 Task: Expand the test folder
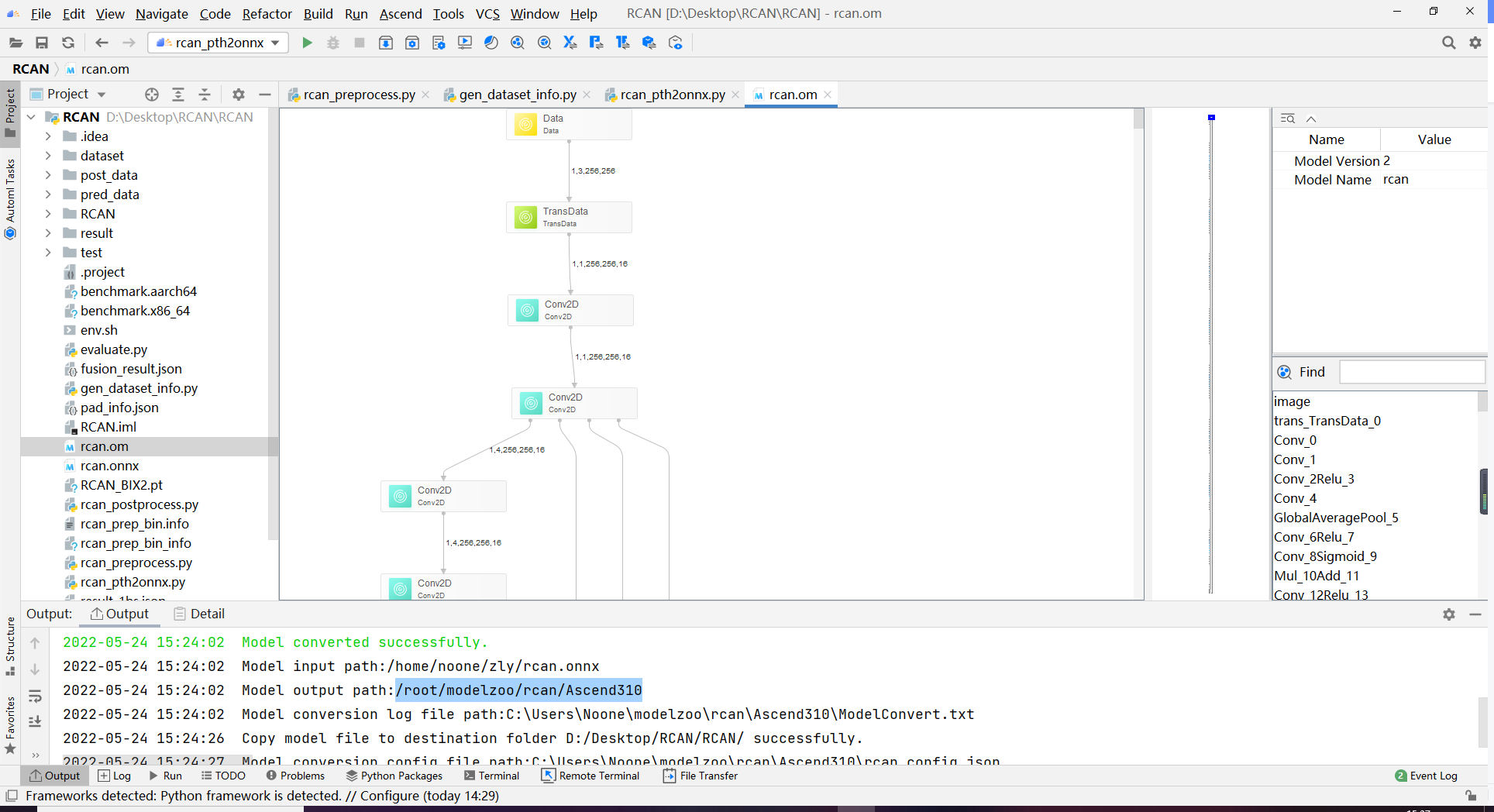48,253
